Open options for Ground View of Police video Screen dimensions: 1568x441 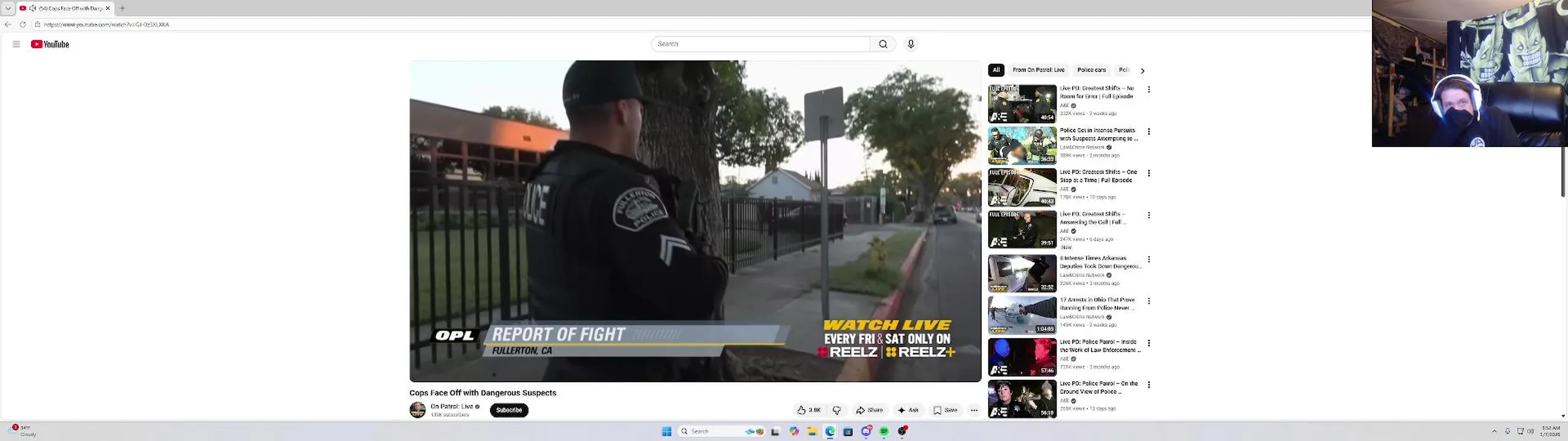point(1148,385)
